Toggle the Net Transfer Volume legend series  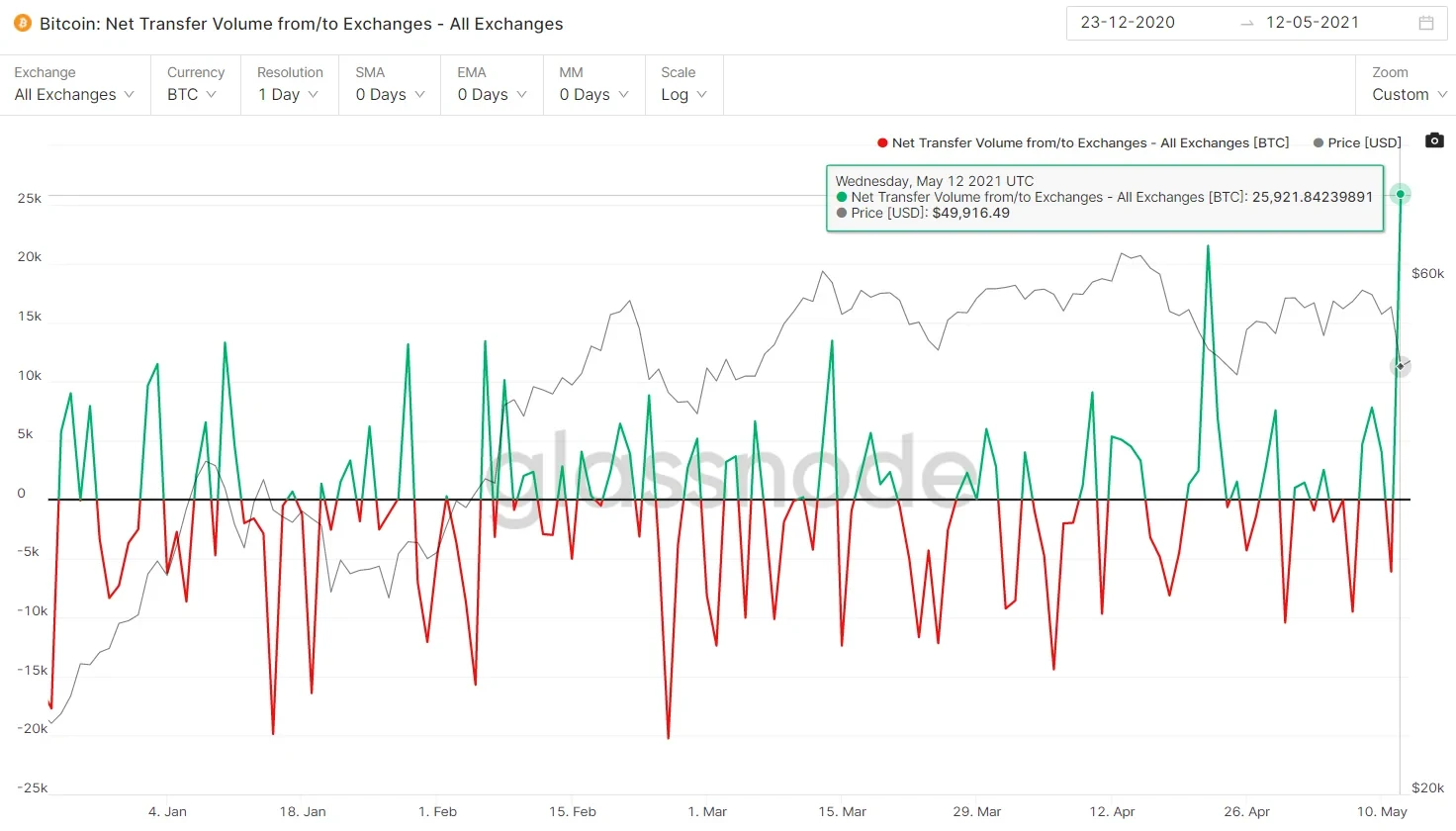(1082, 142)
